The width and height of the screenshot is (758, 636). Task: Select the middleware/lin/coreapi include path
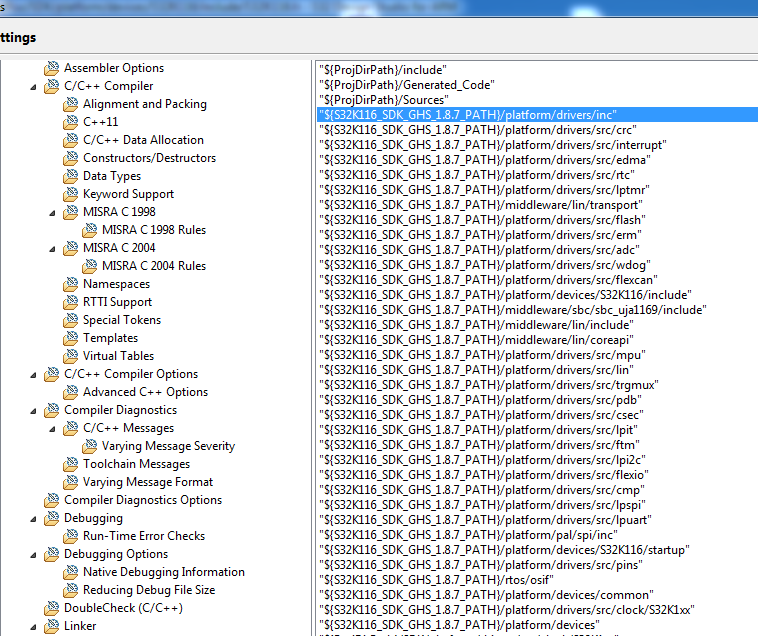click(x=476, y=340)
